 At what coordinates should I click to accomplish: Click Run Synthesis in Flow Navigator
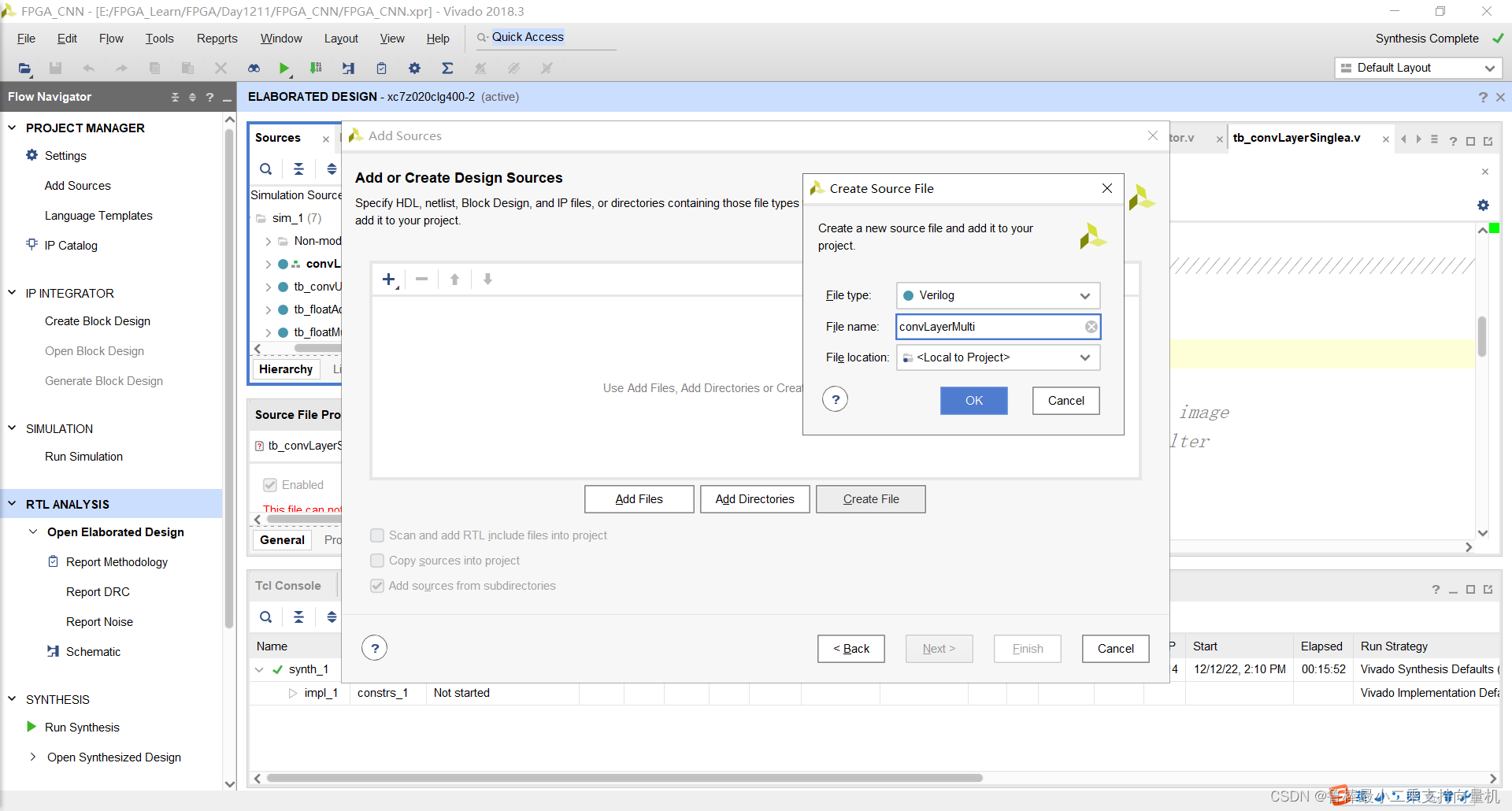(x=82, y=728)
